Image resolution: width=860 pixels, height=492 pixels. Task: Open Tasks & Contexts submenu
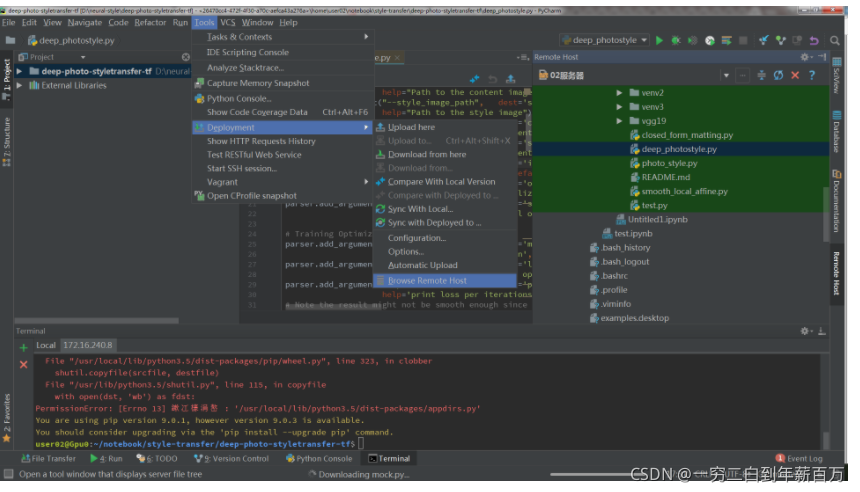[283, 37]
